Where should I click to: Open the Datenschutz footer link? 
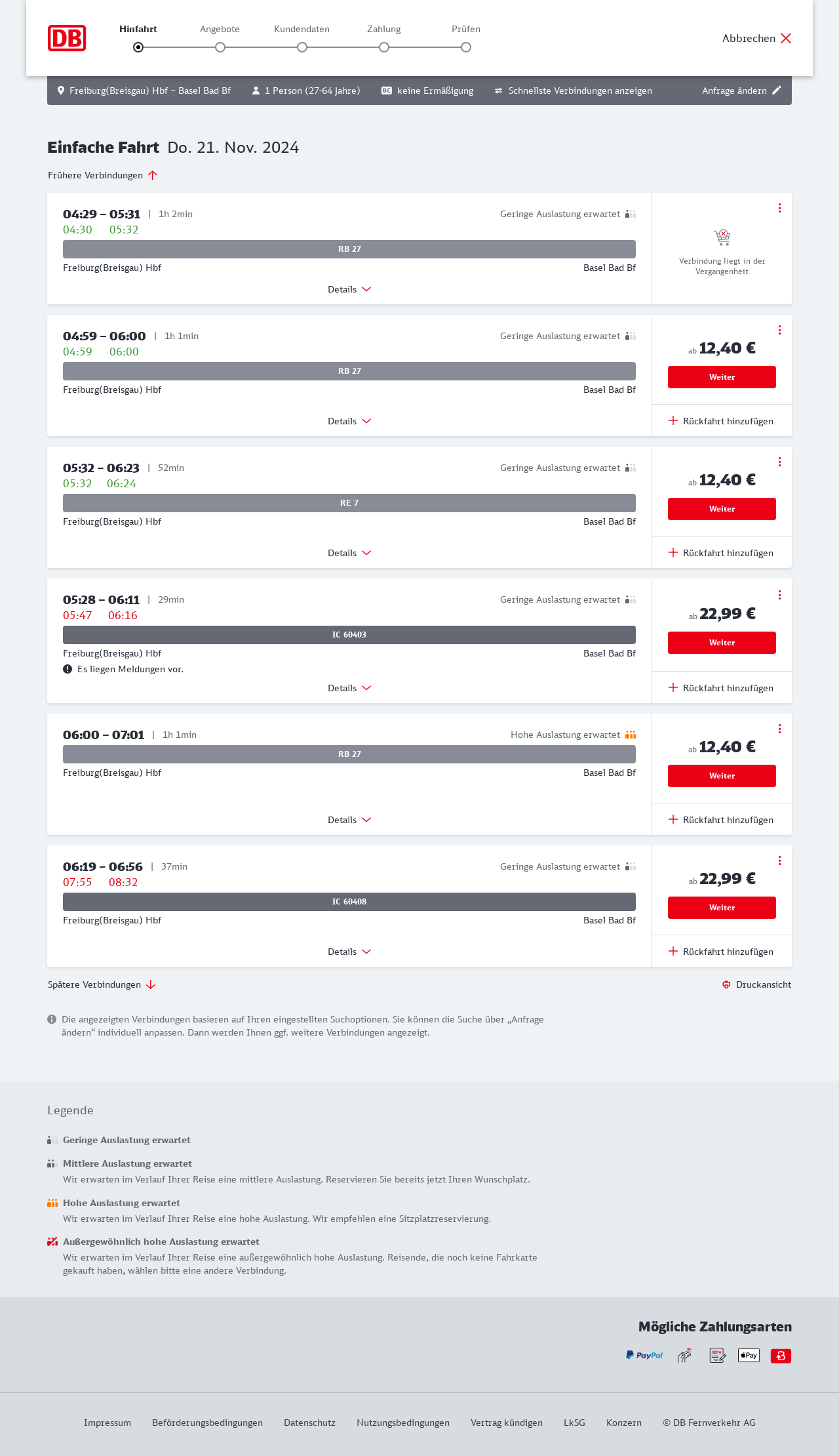coord(309,1423)
